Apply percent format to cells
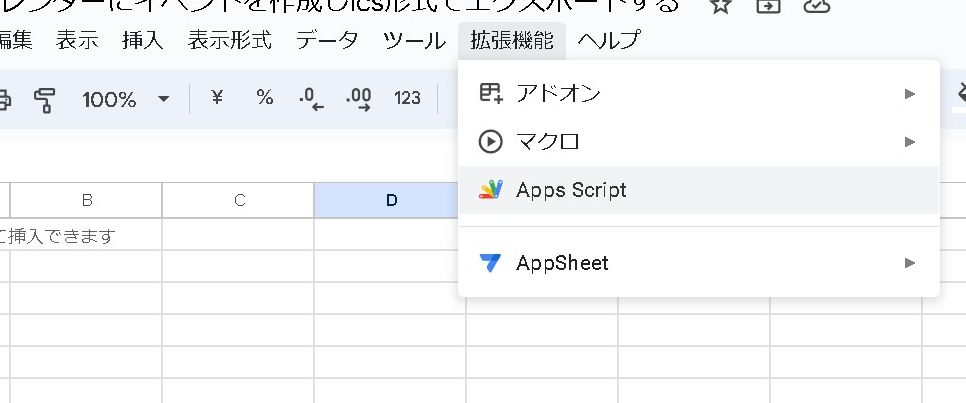Image resolution: width=966 pixels, height=403 pixels. pos(265,98)
